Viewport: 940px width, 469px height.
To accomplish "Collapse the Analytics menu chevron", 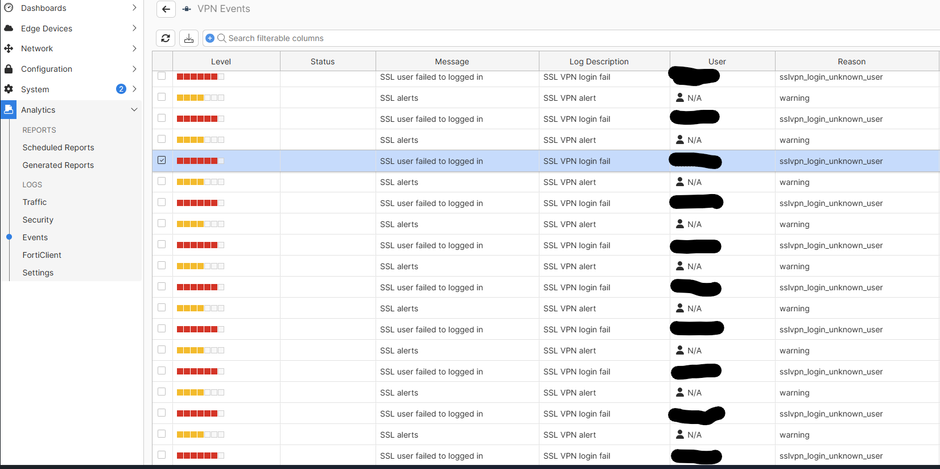I will (x=134, y=110).
